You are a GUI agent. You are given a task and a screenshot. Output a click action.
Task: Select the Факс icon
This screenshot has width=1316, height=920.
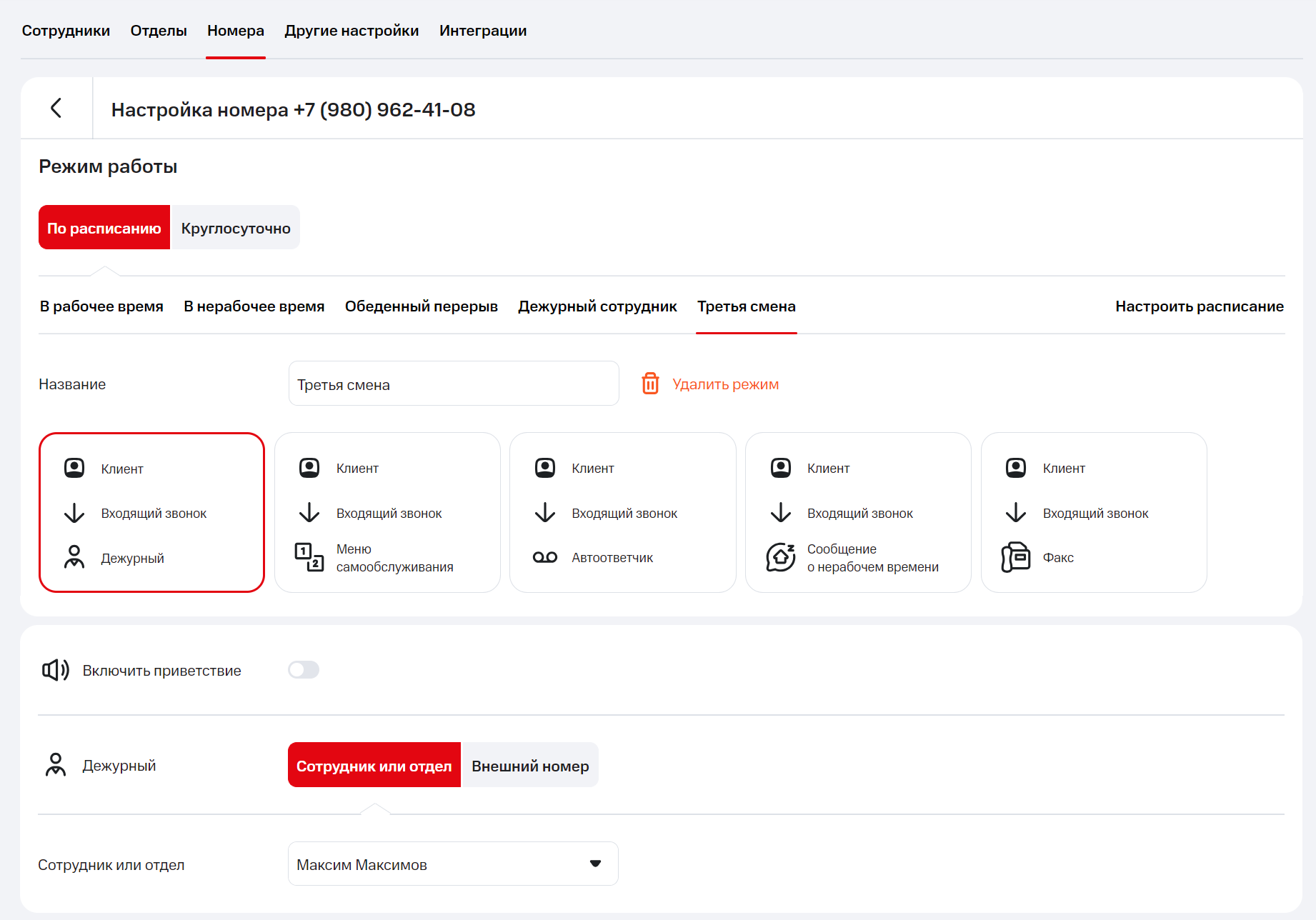click(1015, 557)
